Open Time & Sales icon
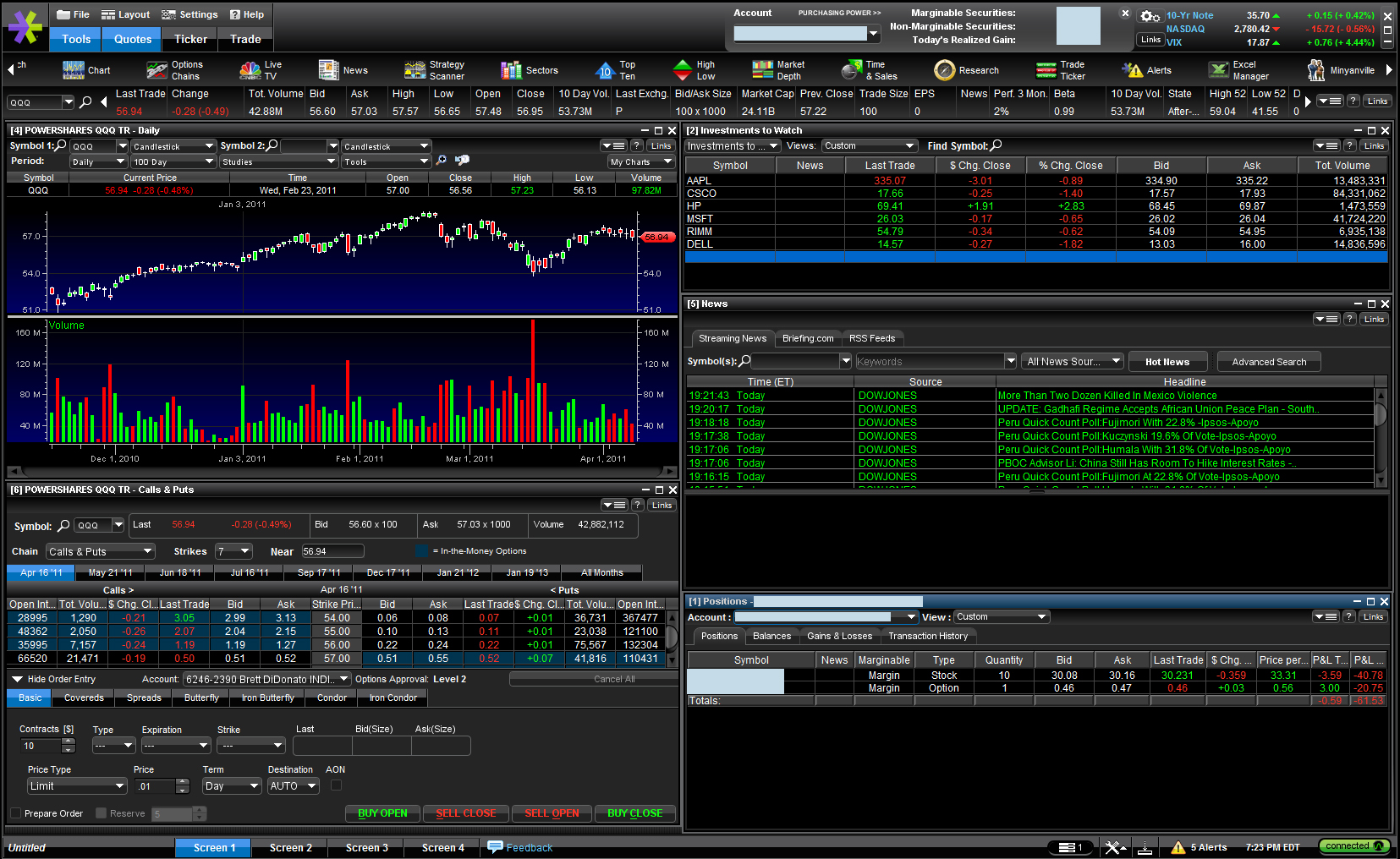Image resolution: width=1400 pixels, height=859 pixels. 852,70
